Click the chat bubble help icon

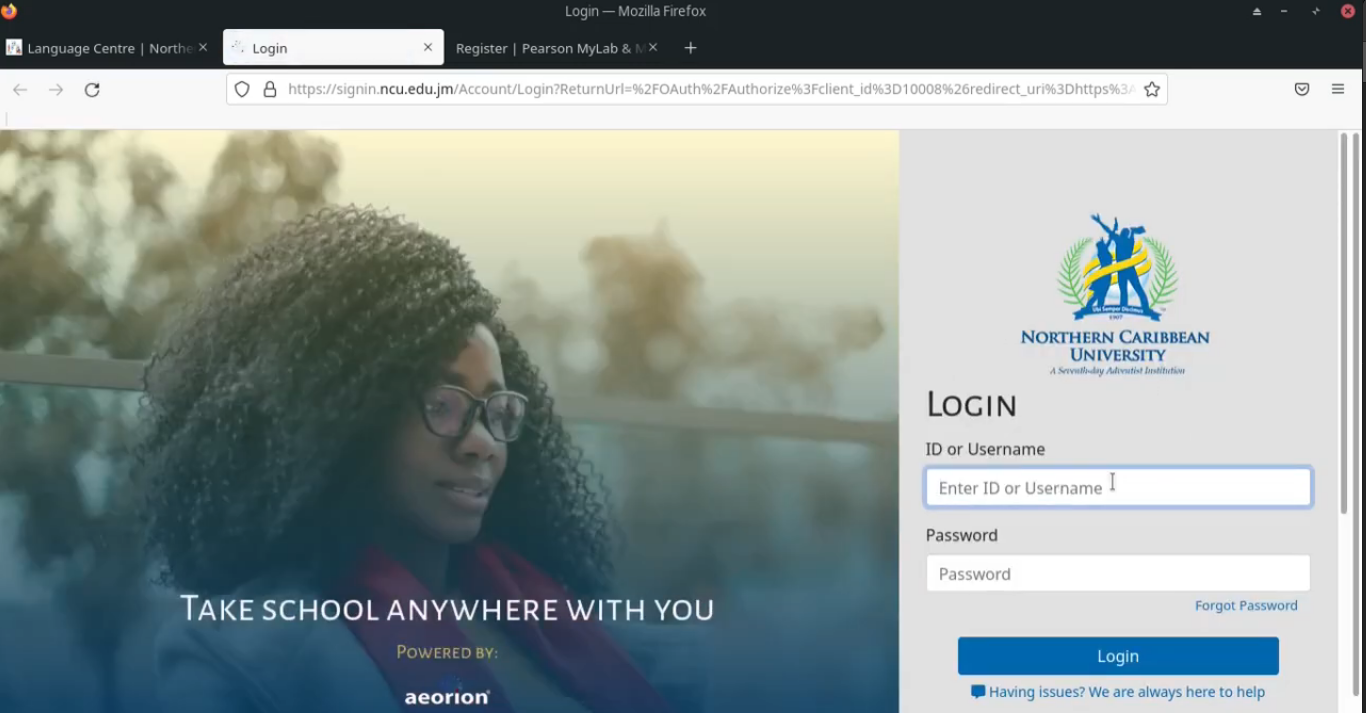pos(977,691)
